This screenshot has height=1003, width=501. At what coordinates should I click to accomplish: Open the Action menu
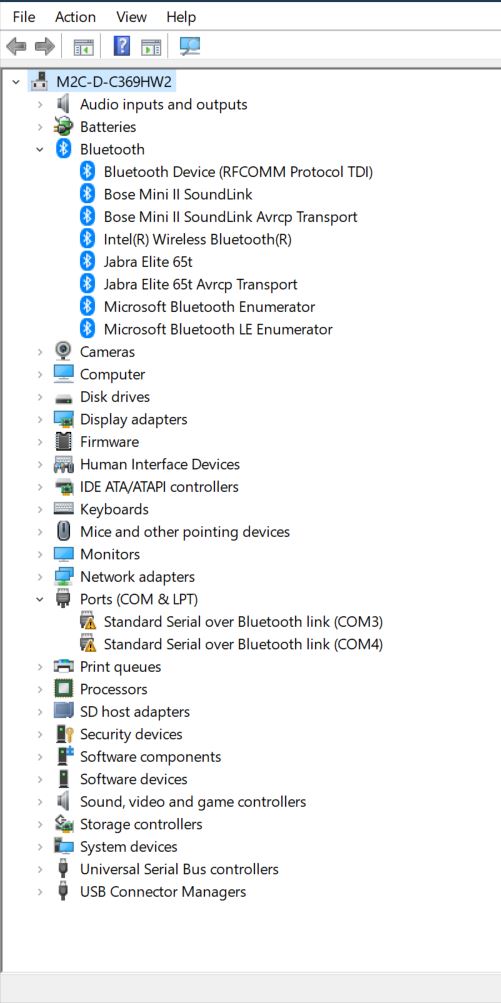tap(76, 17)
